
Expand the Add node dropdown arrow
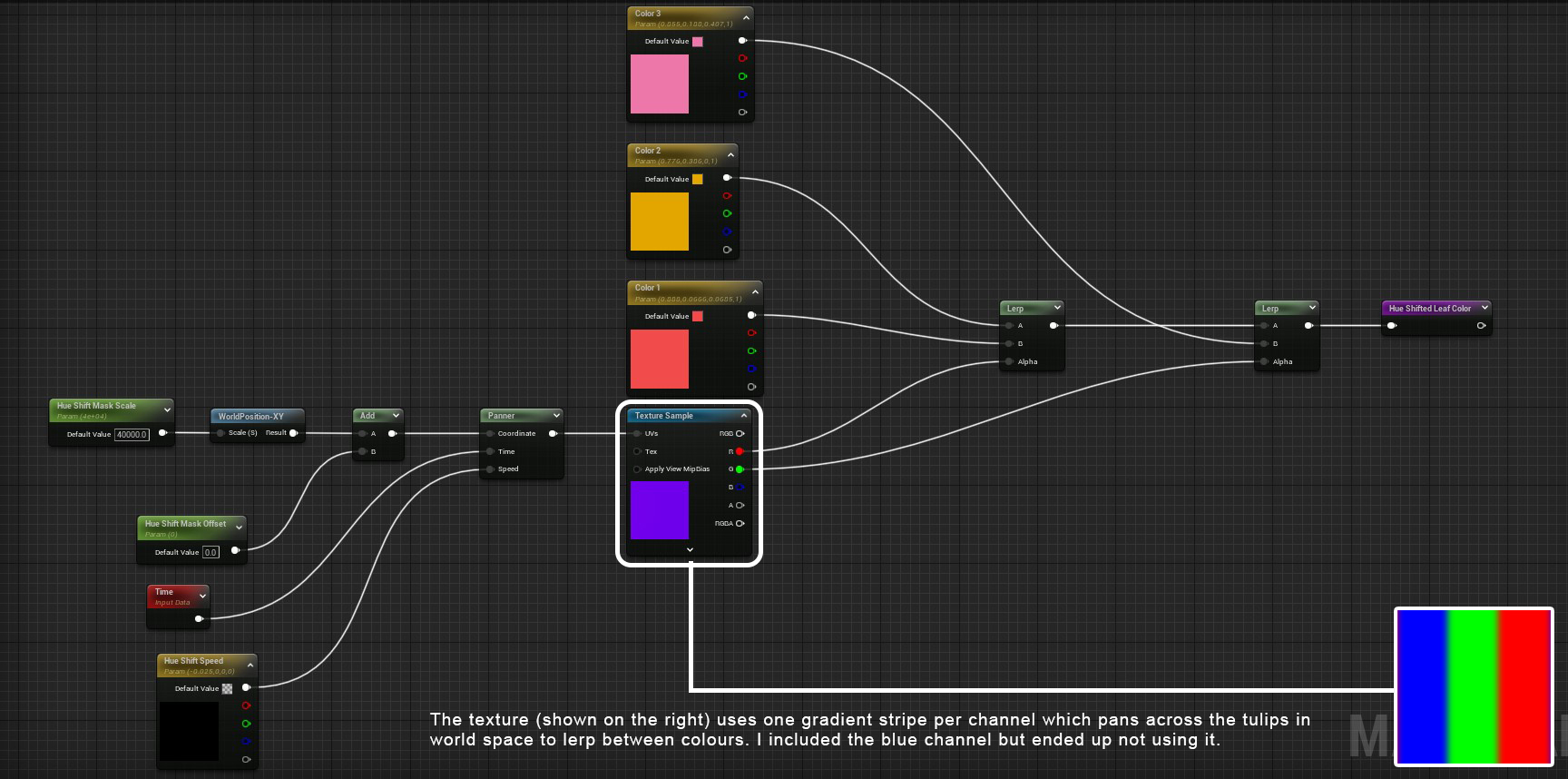coord(396,416)
